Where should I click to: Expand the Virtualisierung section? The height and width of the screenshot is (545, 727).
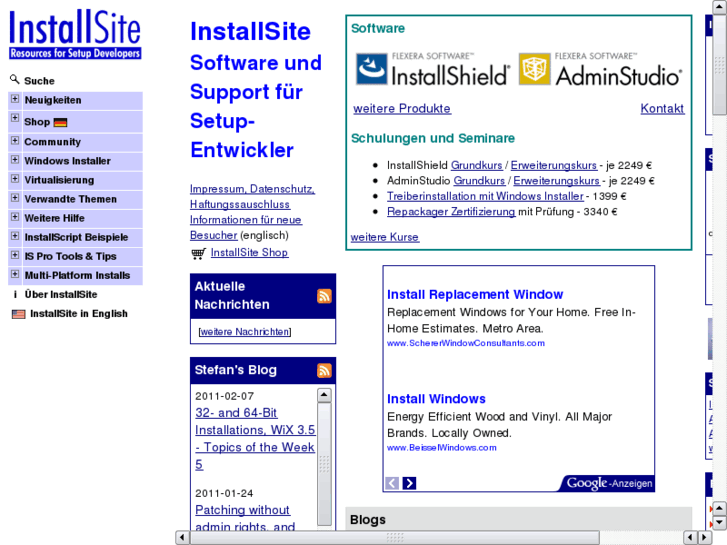click(x=15, y=179)
